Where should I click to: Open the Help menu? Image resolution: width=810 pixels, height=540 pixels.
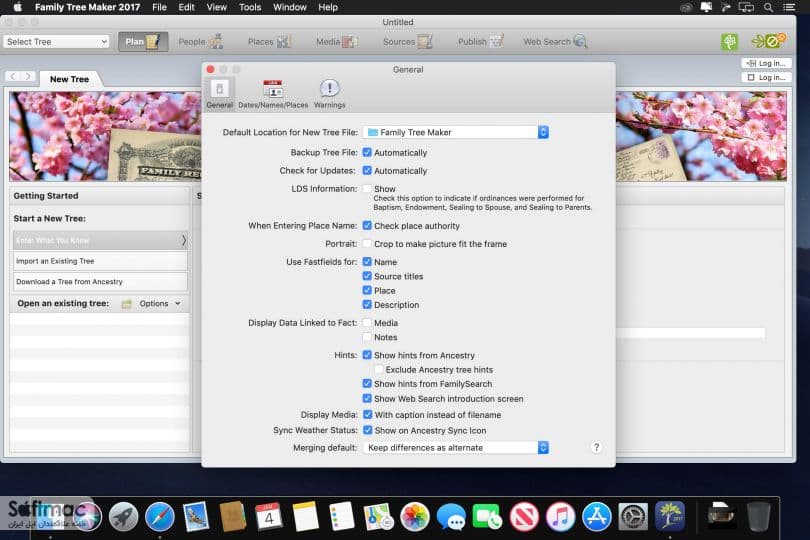[328, 7]
